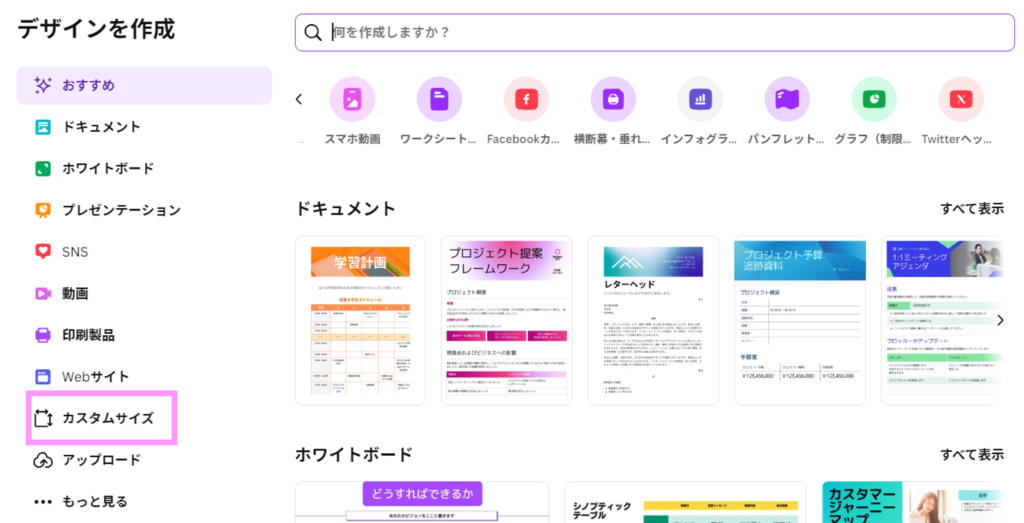Open the ワークシート design type icon
Screen dimensions: 1024x523
[x=439, y=99]
